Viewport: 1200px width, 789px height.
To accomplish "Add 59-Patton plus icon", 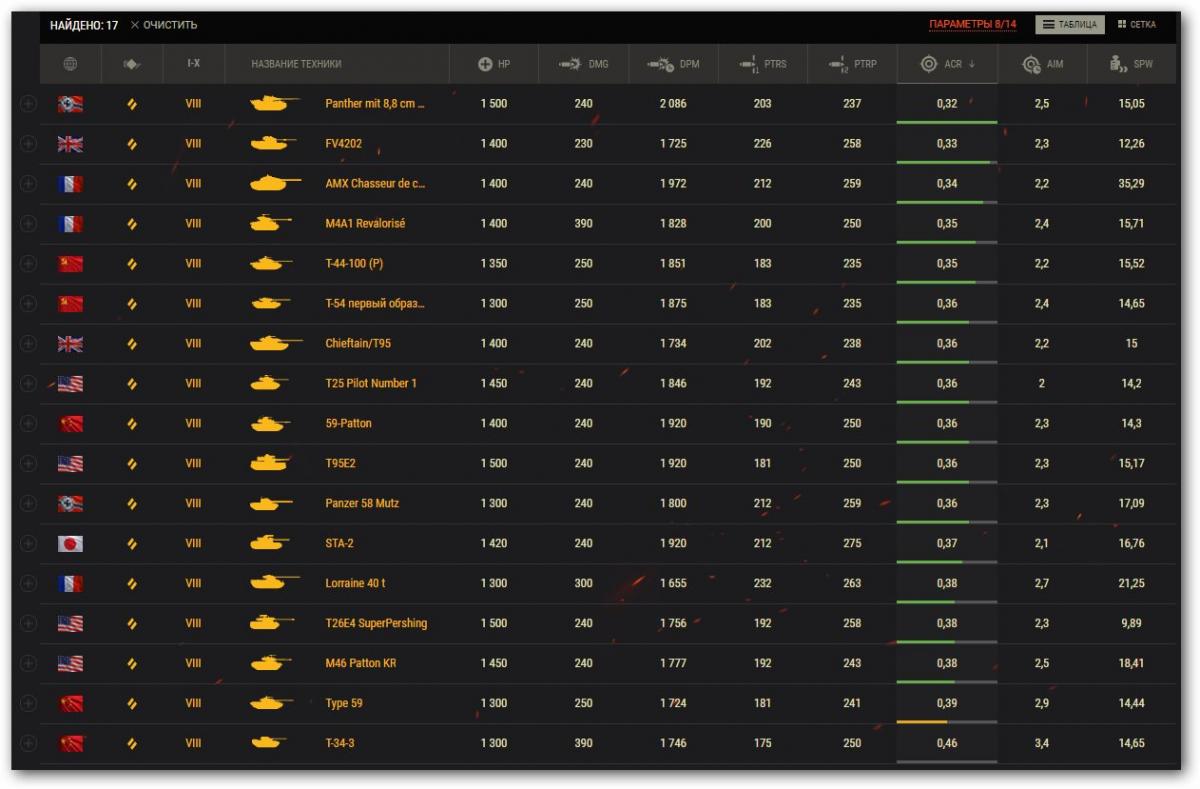I will [28, 424].
